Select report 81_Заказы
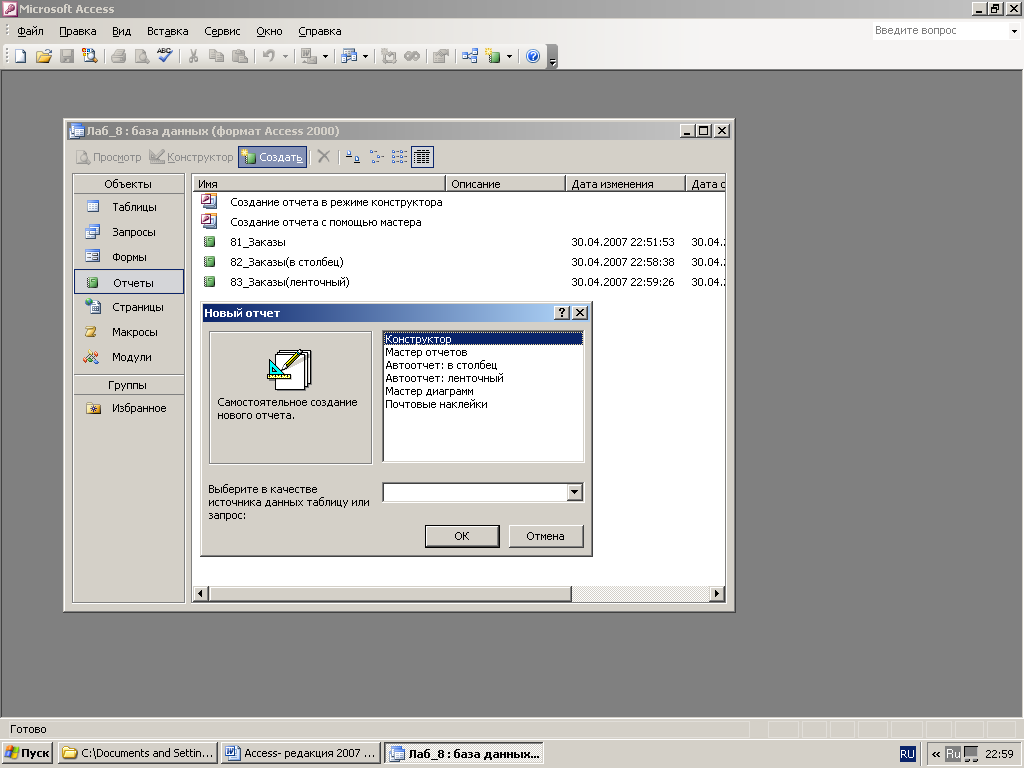The image size is (1024, 768). pyautogui.click(x=257, y=242)
